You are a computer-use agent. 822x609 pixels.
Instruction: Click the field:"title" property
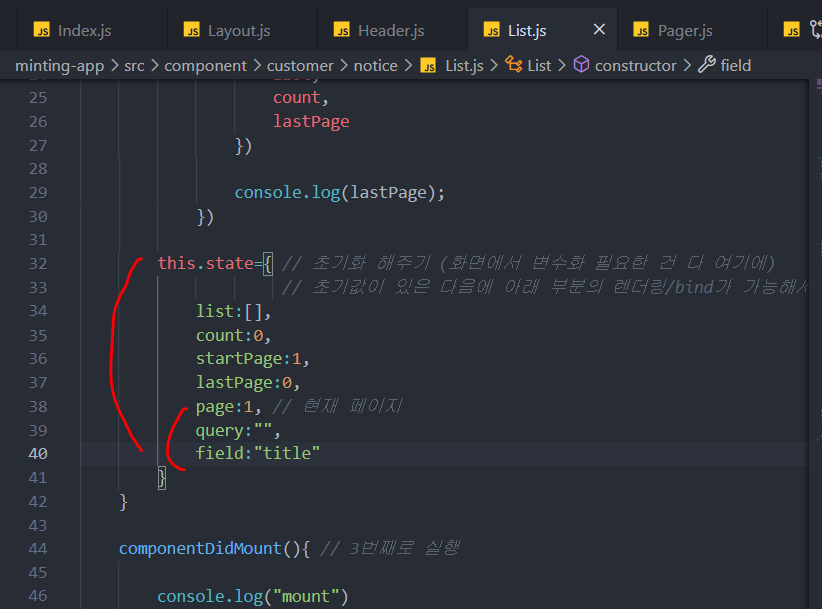click(257, 453)
